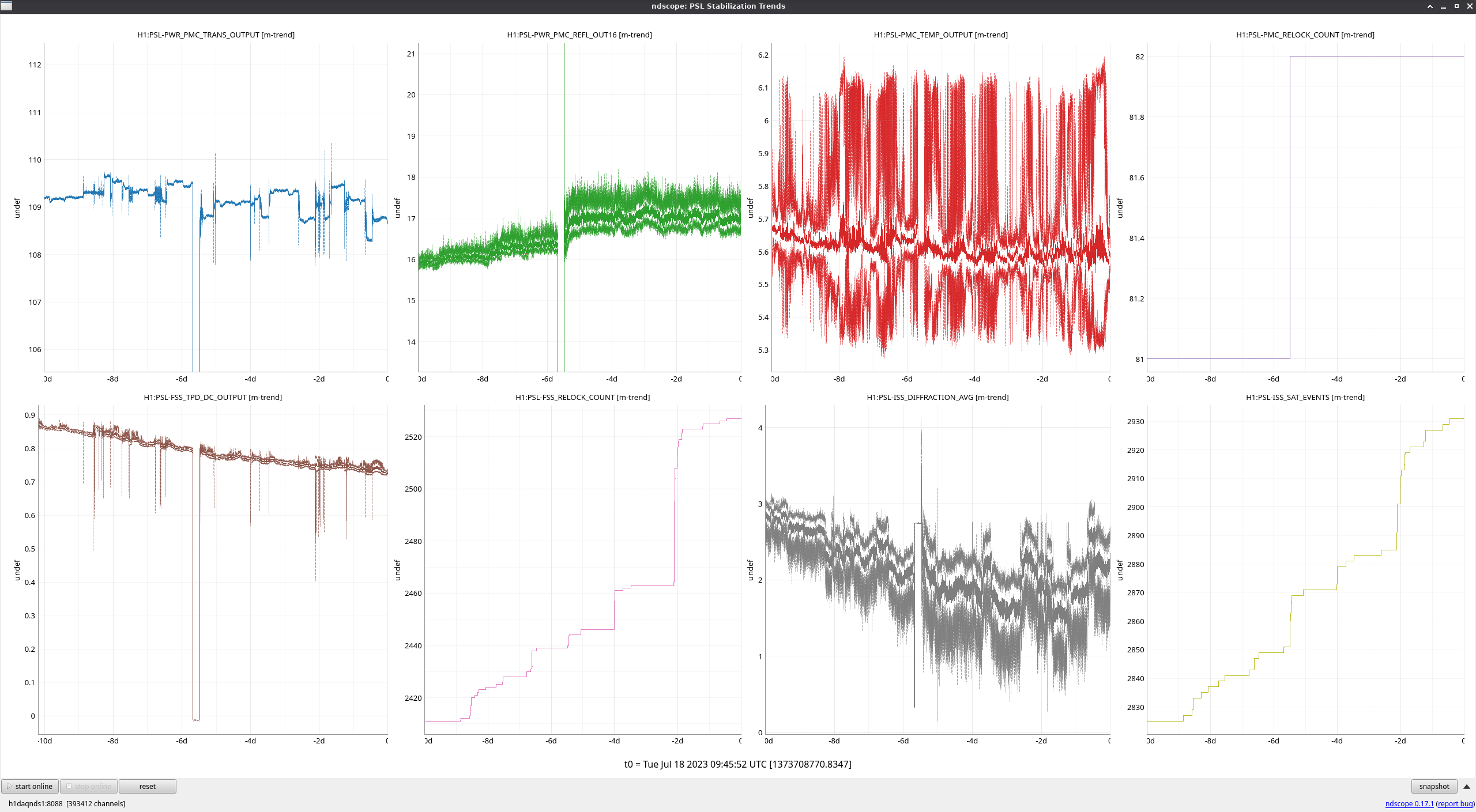The height and width of the screenshot is (812, 1476).
Task: Click inside the PMC_RELOCK_COUNT step plot
Action: 1305,207
